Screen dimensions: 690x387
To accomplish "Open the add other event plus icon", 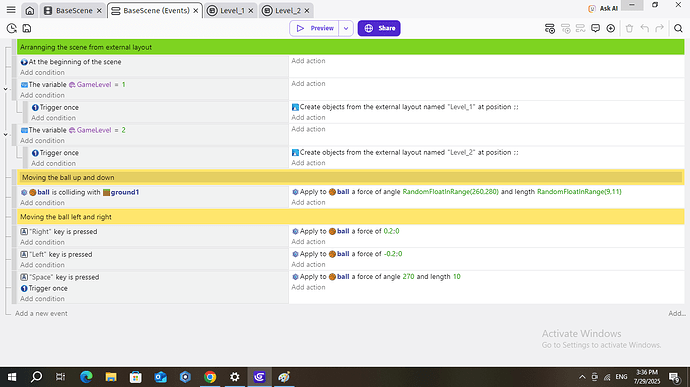I will (x=610, y=29).
